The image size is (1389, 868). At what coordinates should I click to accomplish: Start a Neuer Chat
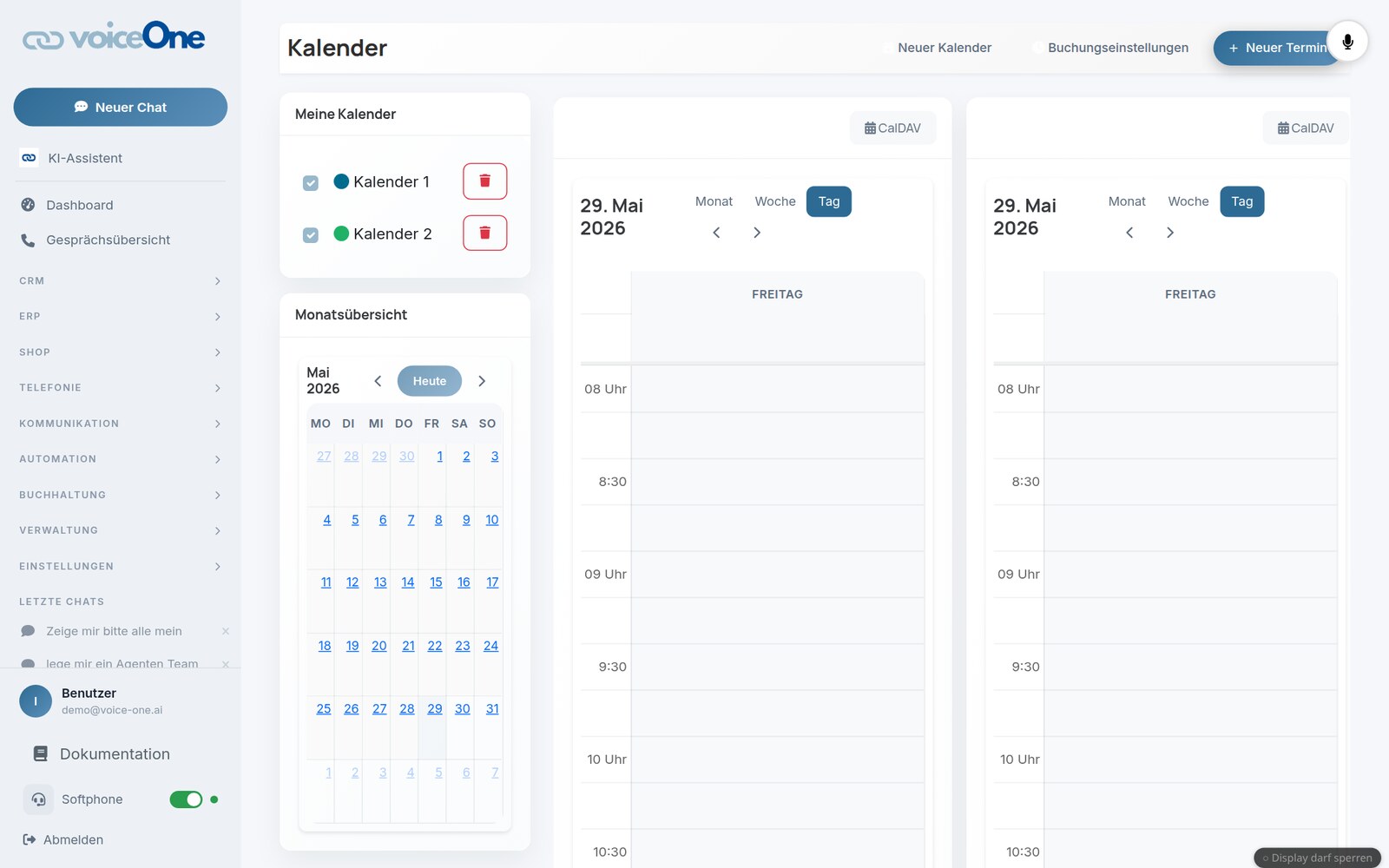tap(120, 107)
